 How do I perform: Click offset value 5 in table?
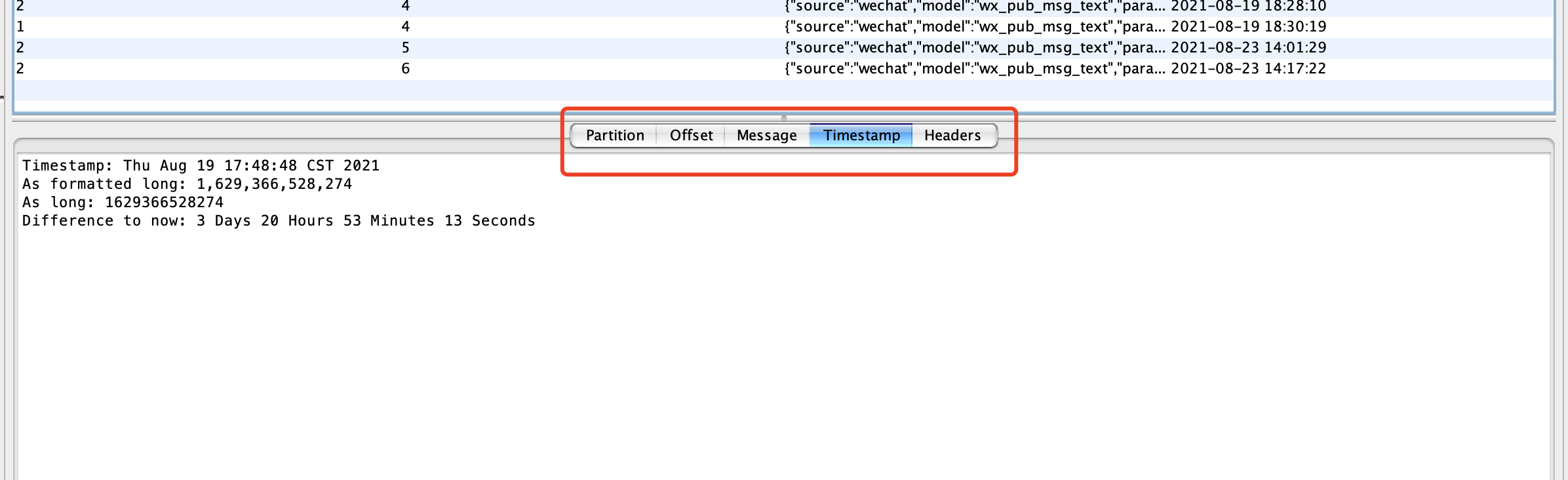[406, 48]
